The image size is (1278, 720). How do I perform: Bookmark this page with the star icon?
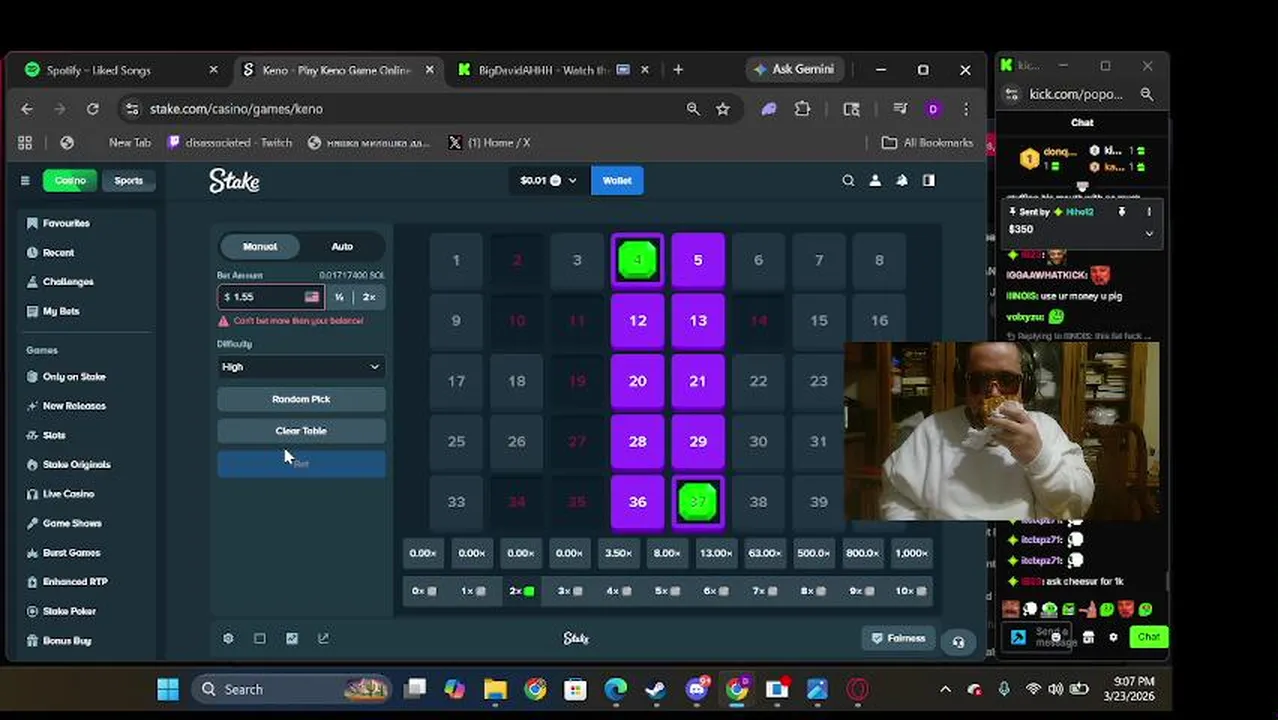[723, 109]
